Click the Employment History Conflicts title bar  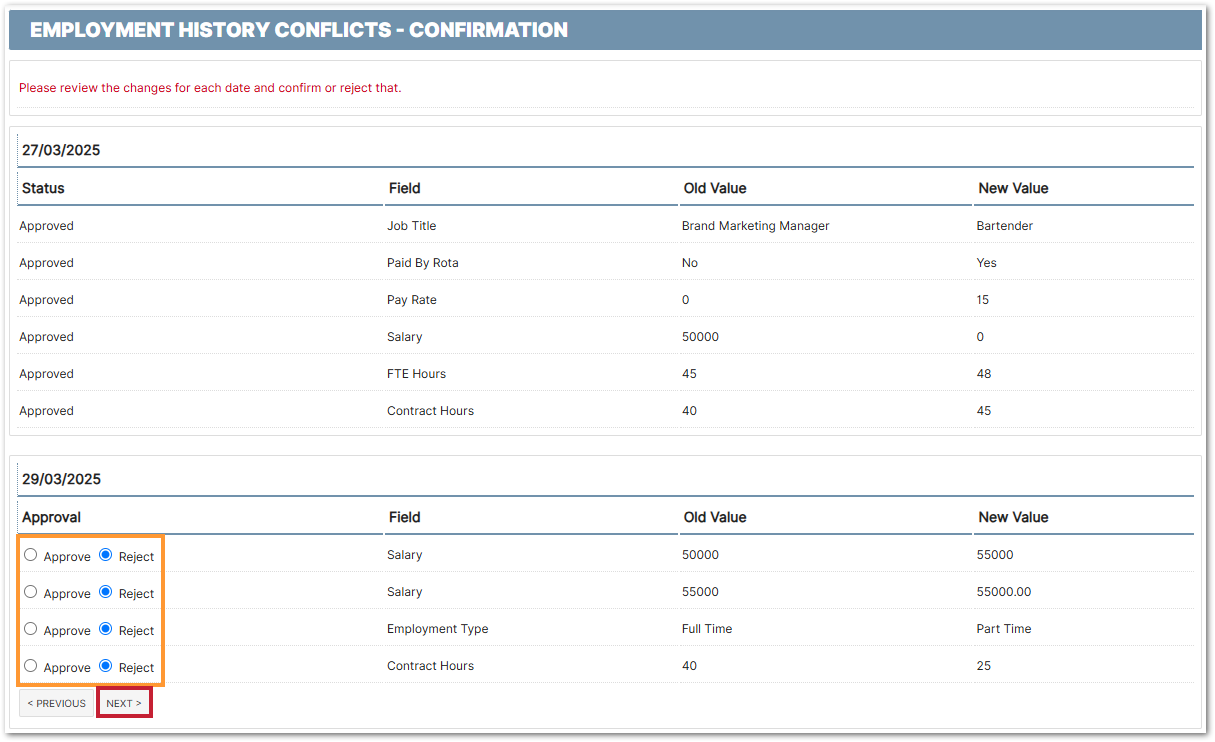point(299,30)
